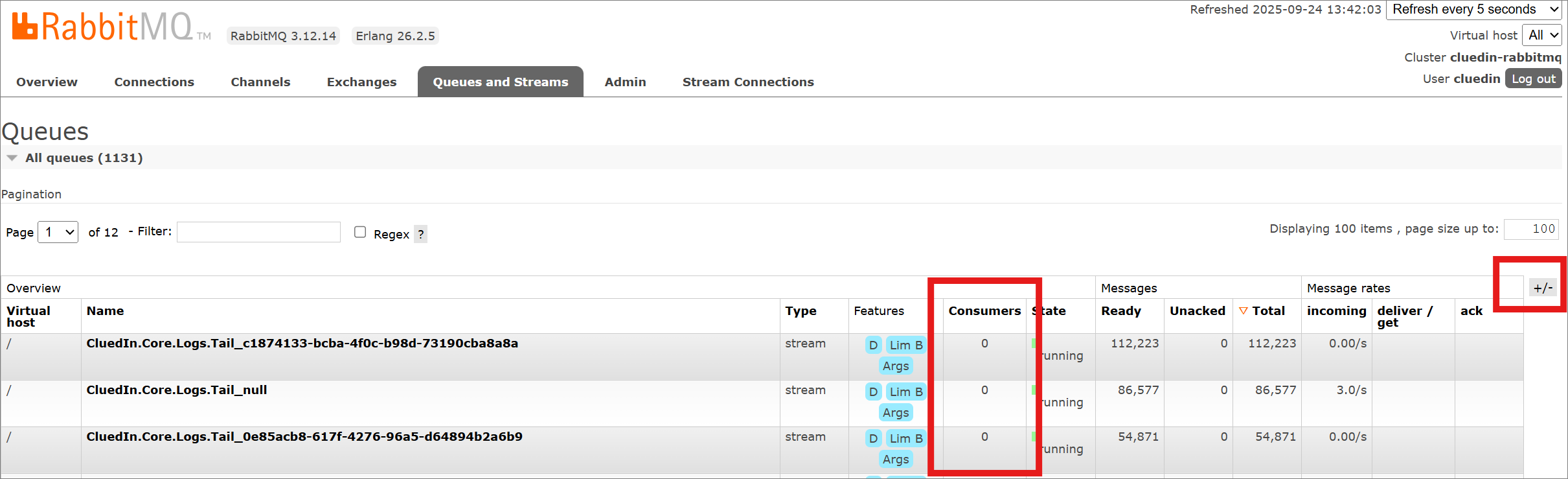Click the queue Filter text field
The height and width of the screenshot is (479, 1568).
pos(258,232)
